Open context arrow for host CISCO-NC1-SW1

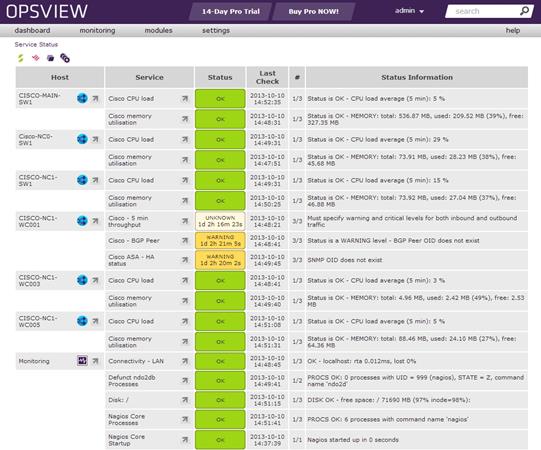click(96, 180)
